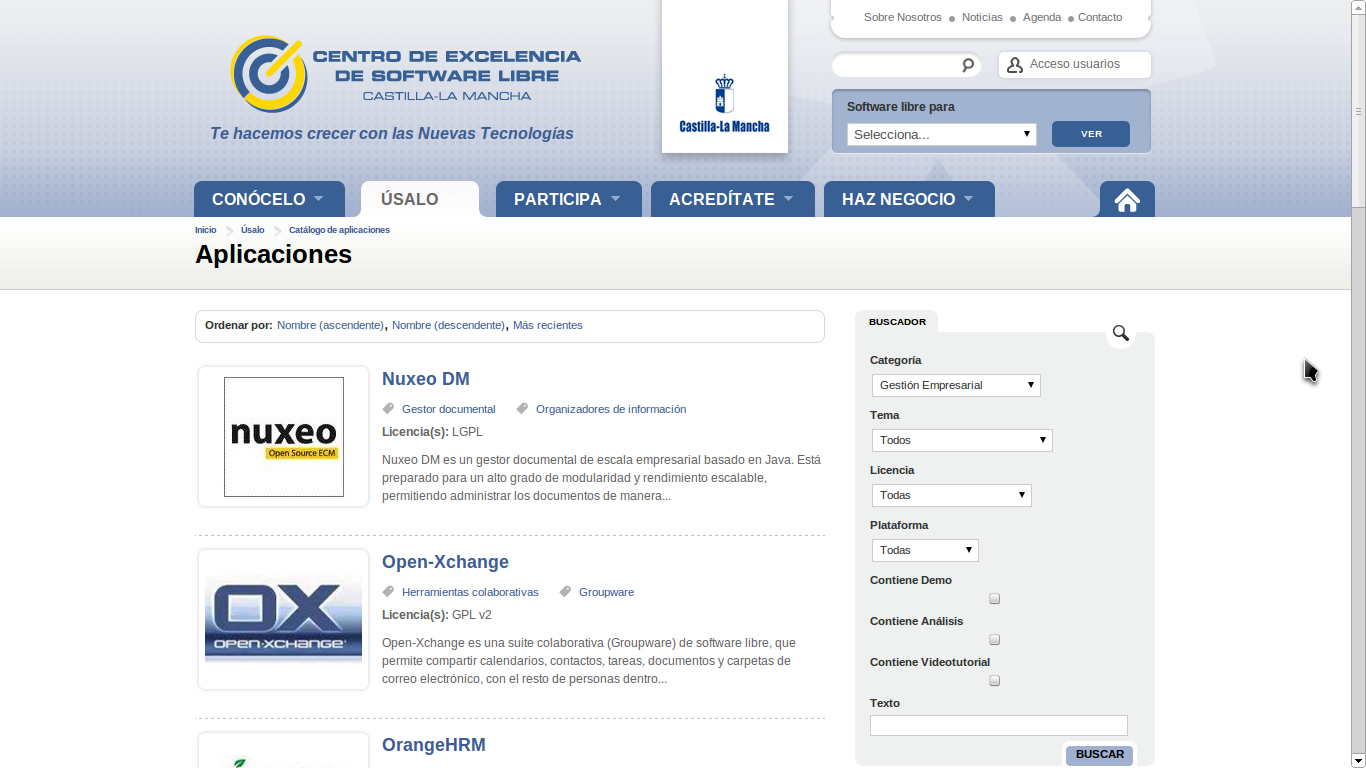
Task: Open the Nuxeo DM application title
Action: (x=426, y=379)
